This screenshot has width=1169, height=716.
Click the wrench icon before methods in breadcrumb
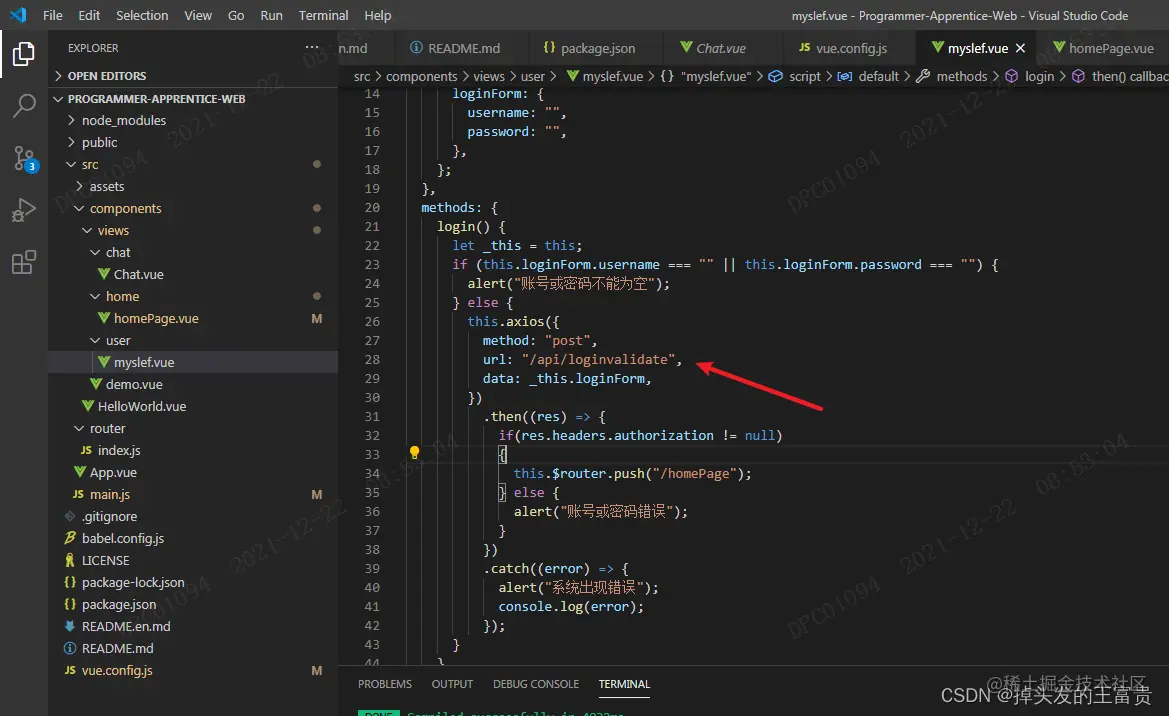point(923,76)
